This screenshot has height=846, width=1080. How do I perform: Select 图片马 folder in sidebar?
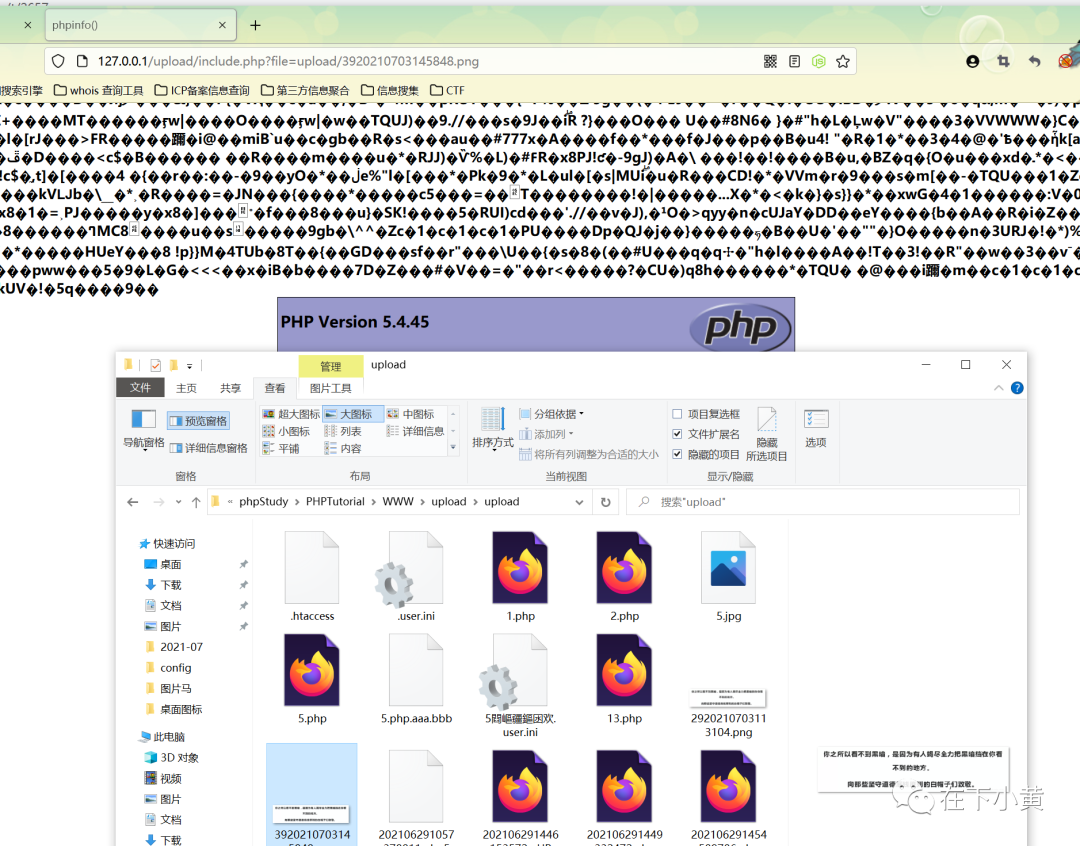tap(176, 688)
